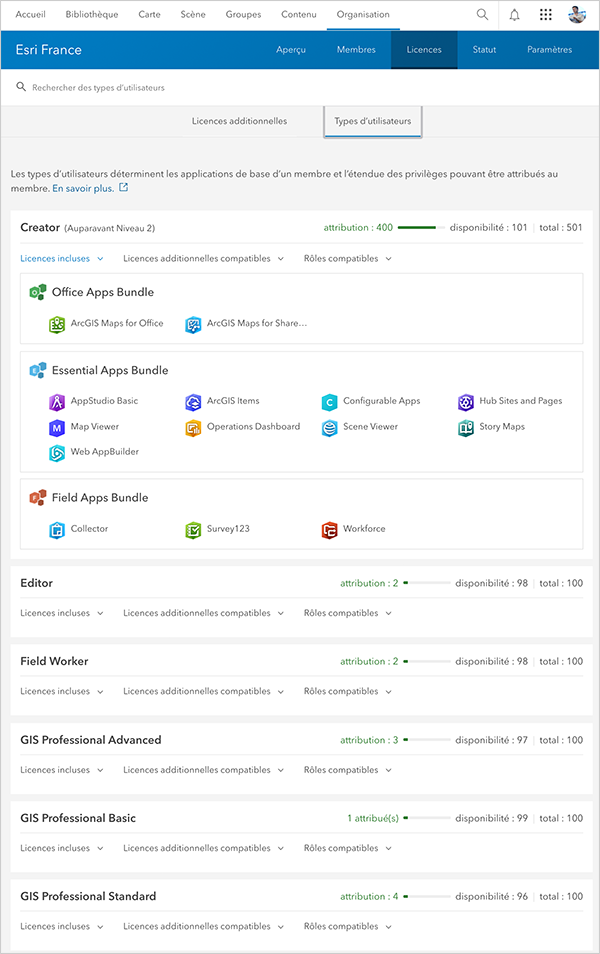The width and height of the screenshot is (600, 954).
Task: Click the Hub Sites and Pages icon
Action: pos(466,401)
